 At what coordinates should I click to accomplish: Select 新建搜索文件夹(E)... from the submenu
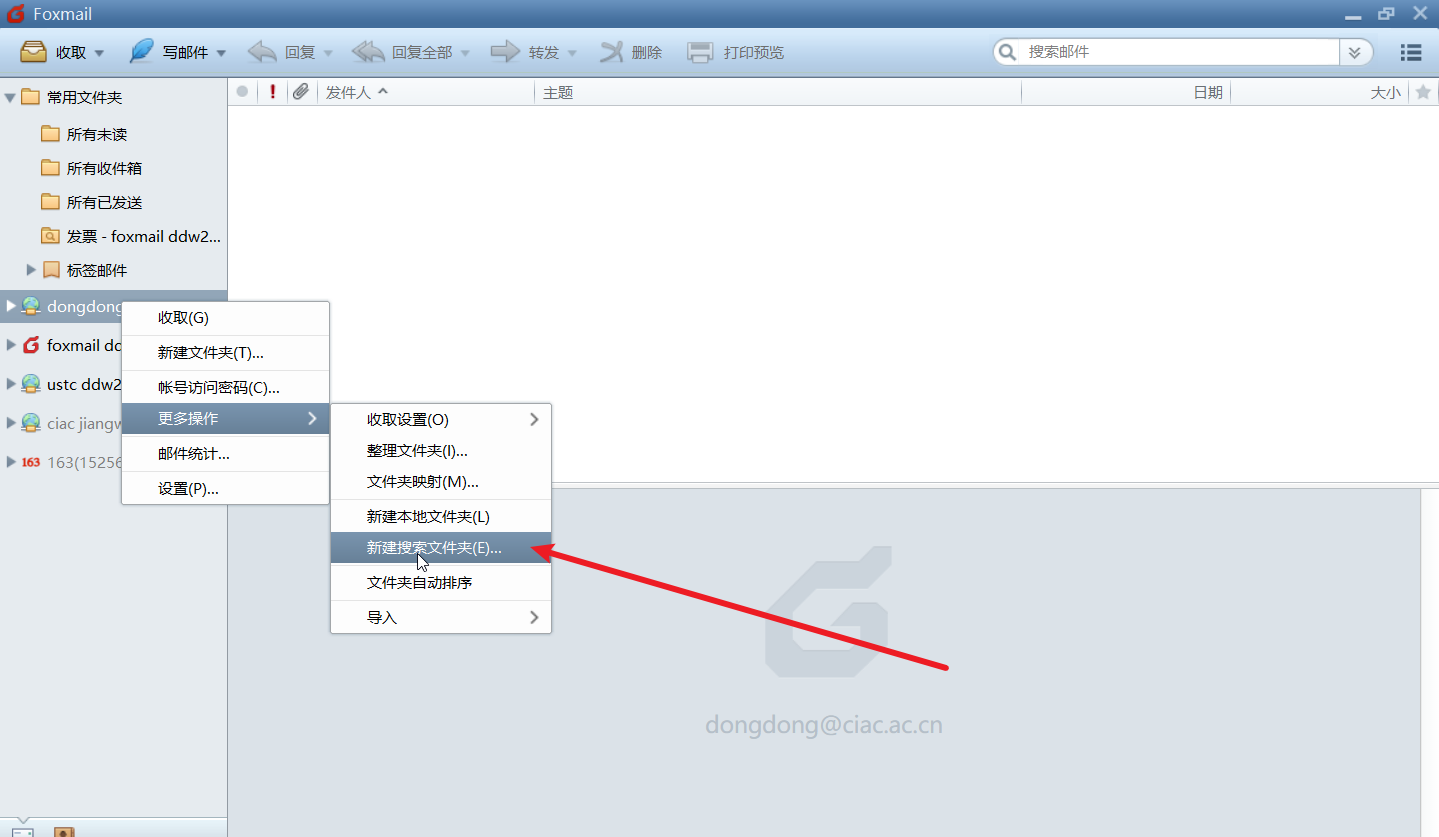(x=434, y=548)
